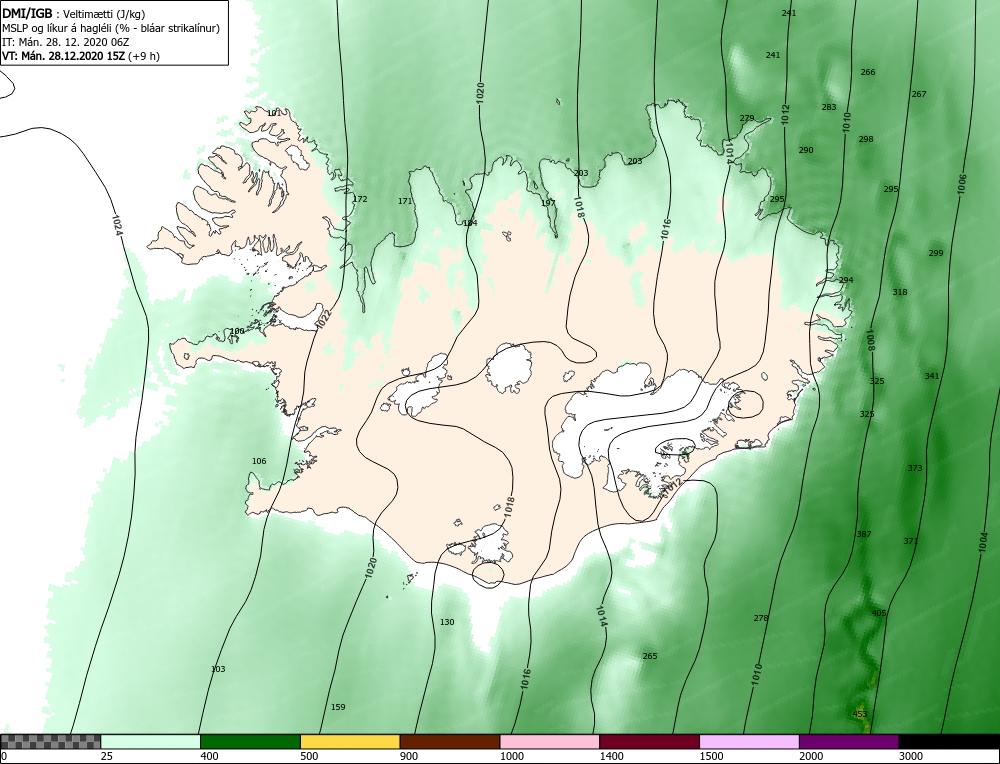Viewport: 1000px width, 764px height.
Task: Click the 1004 isobar label
Action: click(983, 543)
